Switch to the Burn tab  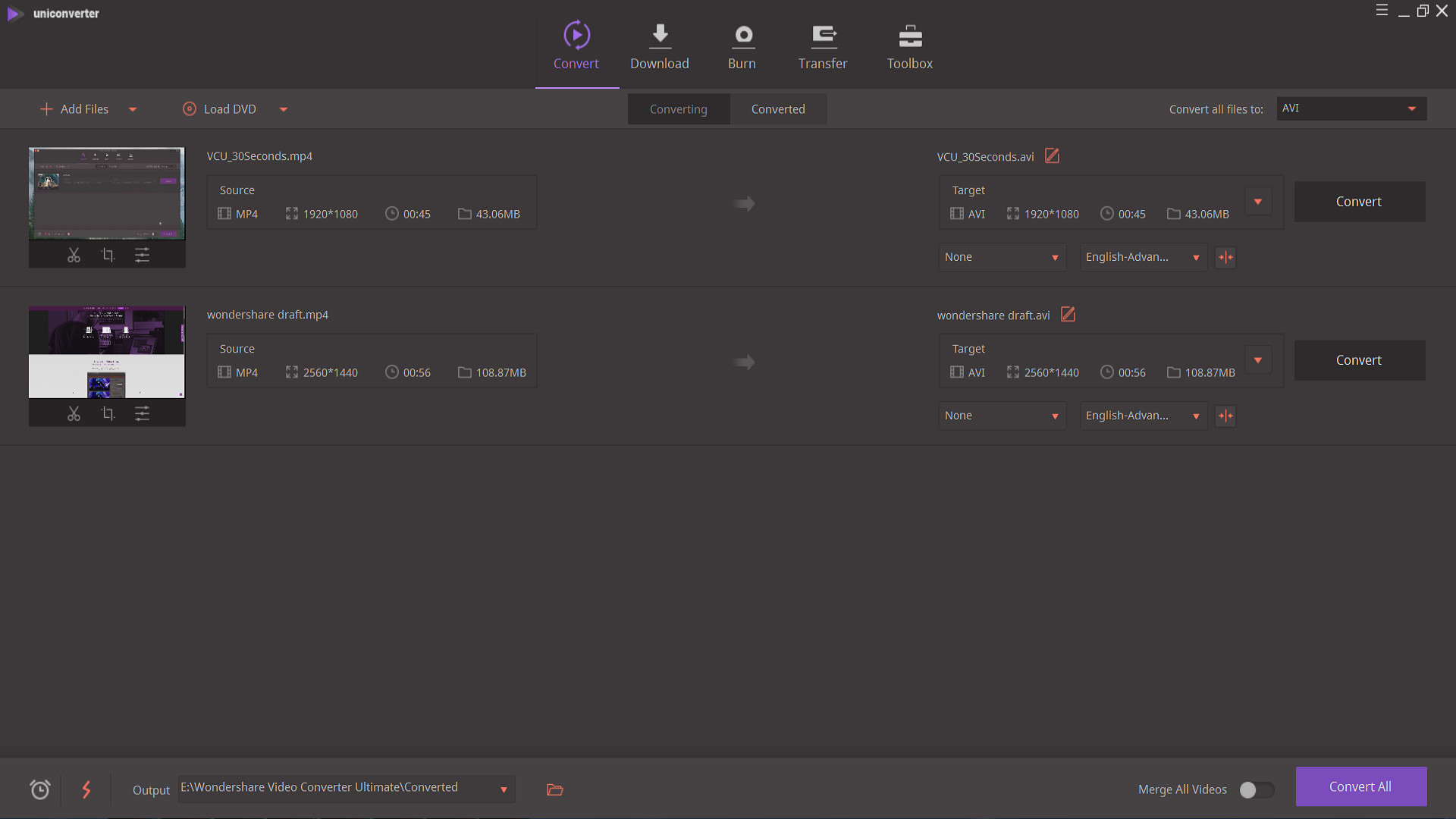pyautogui.click(x=742, y=47)
